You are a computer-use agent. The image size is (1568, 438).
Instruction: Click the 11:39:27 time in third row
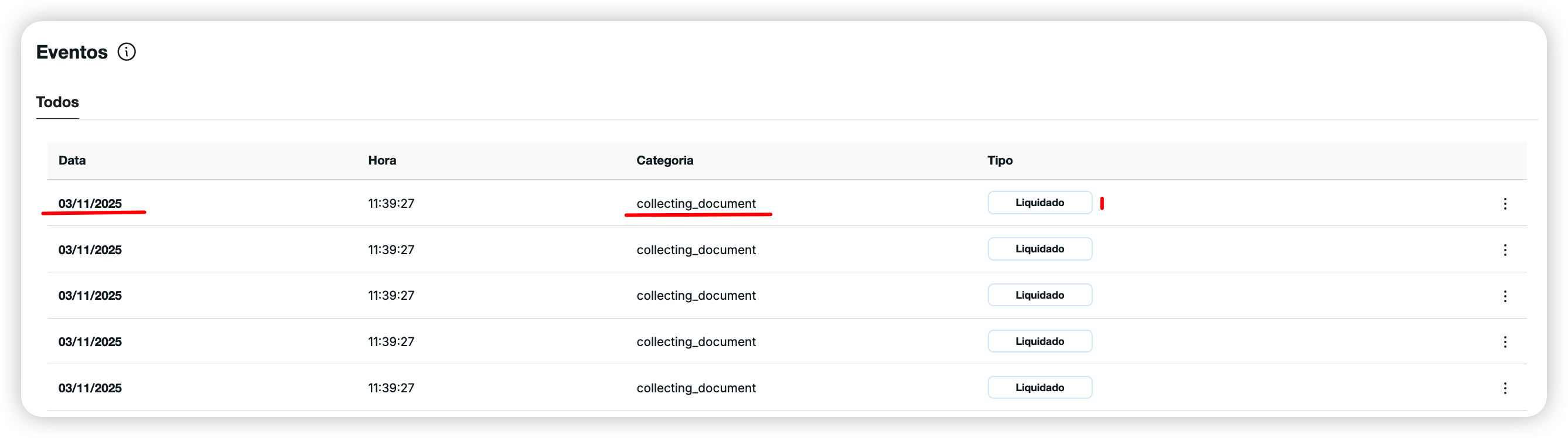[x=391, y=296]
